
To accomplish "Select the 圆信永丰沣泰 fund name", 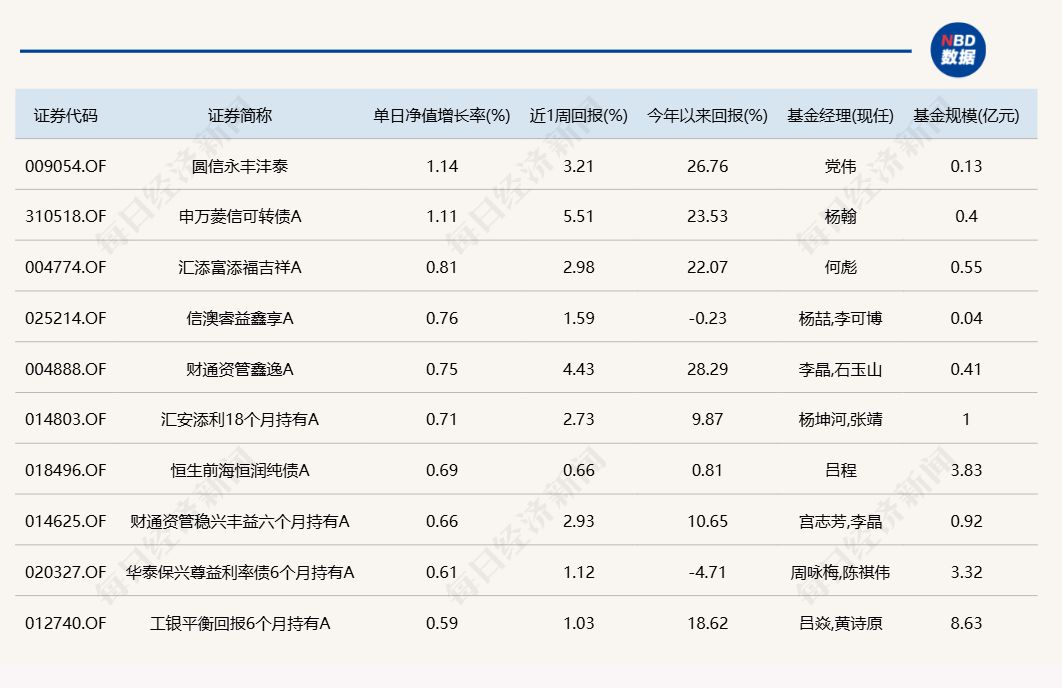I will pyautogui.click(x=240, y=166).
